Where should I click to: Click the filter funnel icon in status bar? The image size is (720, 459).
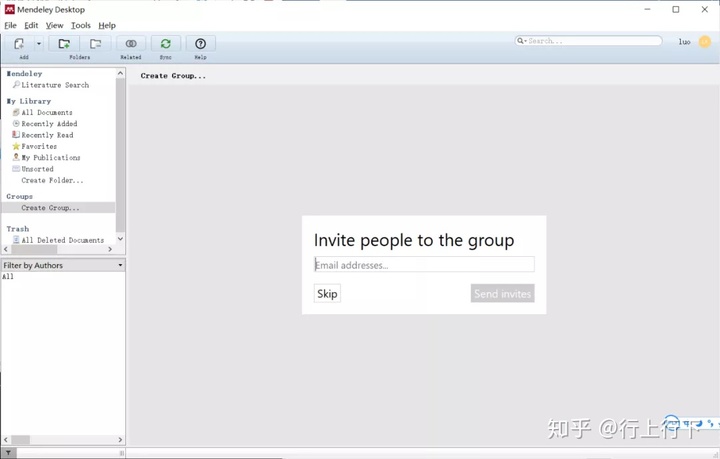8,453
